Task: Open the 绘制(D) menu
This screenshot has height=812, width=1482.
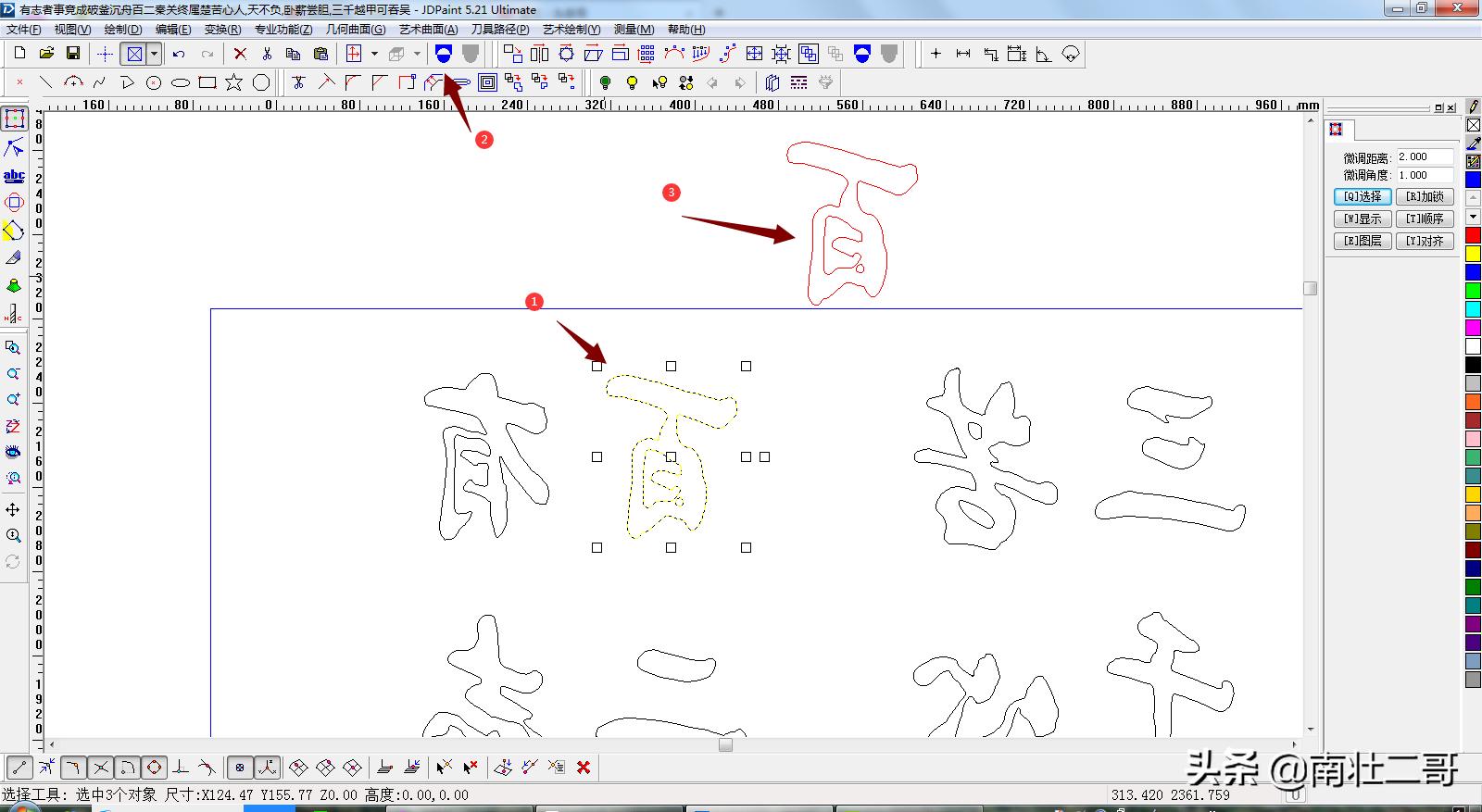Action: click(x=122, y=30)
